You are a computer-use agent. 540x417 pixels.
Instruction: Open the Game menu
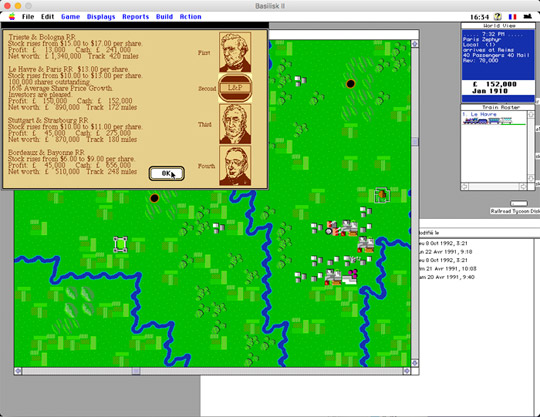[71, 17]
